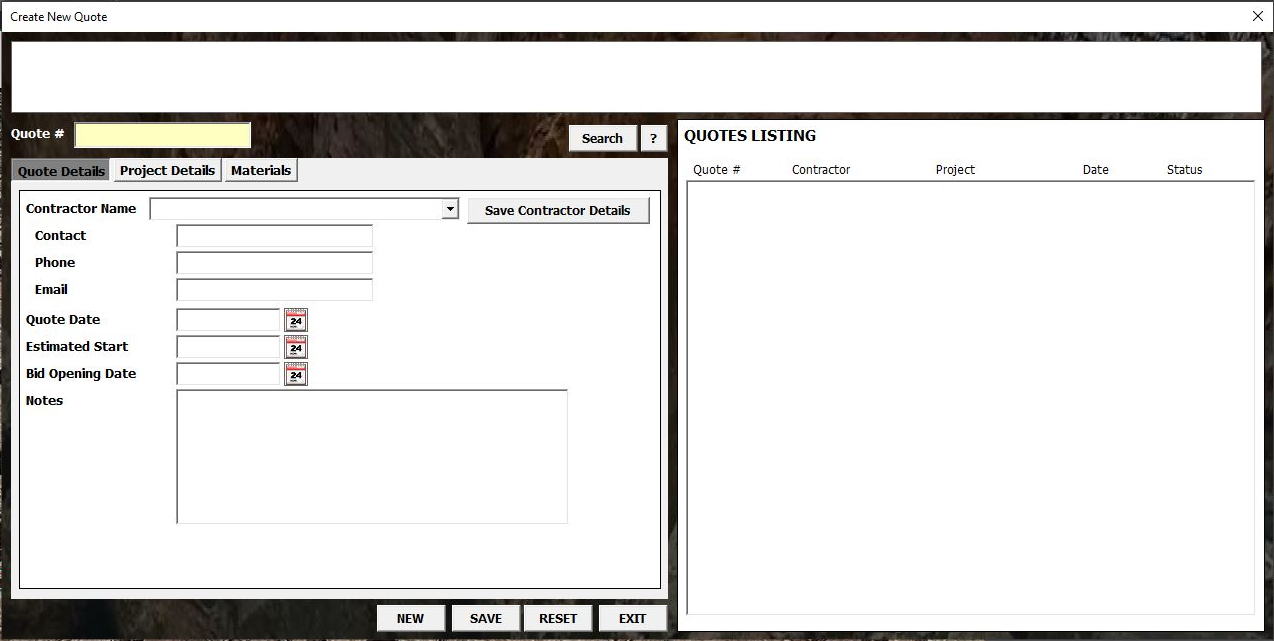Click the Status column header in Quotes Listing
Screen dimensions: 1274x641
[1183, 170]
